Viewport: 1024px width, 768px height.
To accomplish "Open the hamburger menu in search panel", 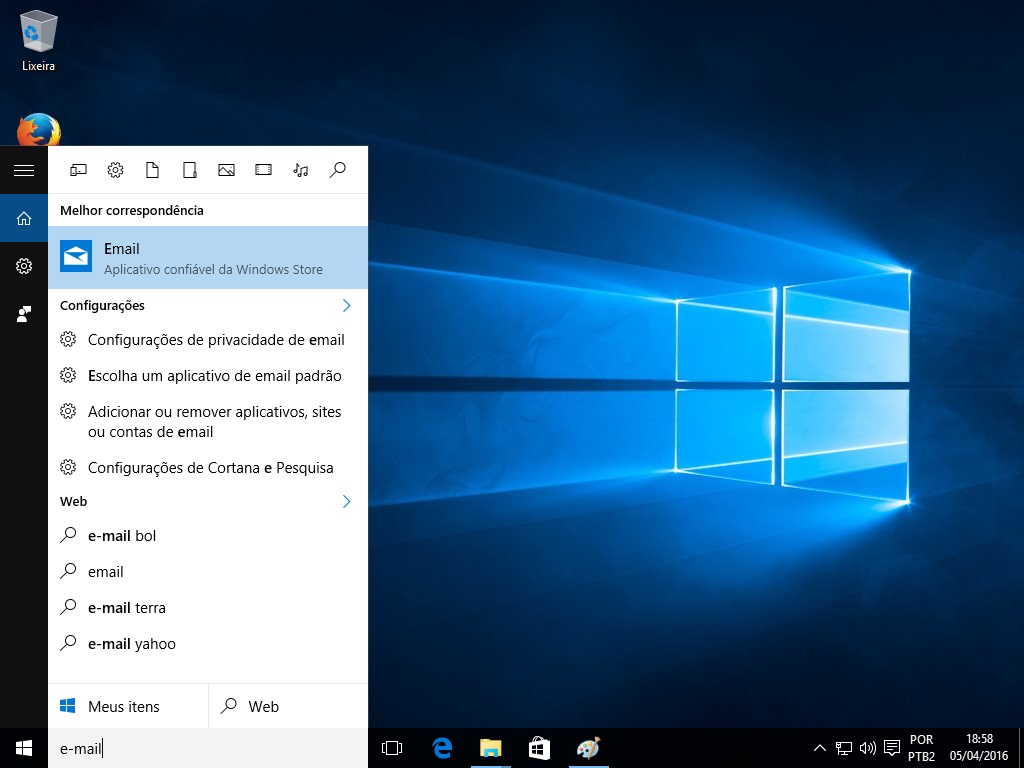I will pos(24,170).
